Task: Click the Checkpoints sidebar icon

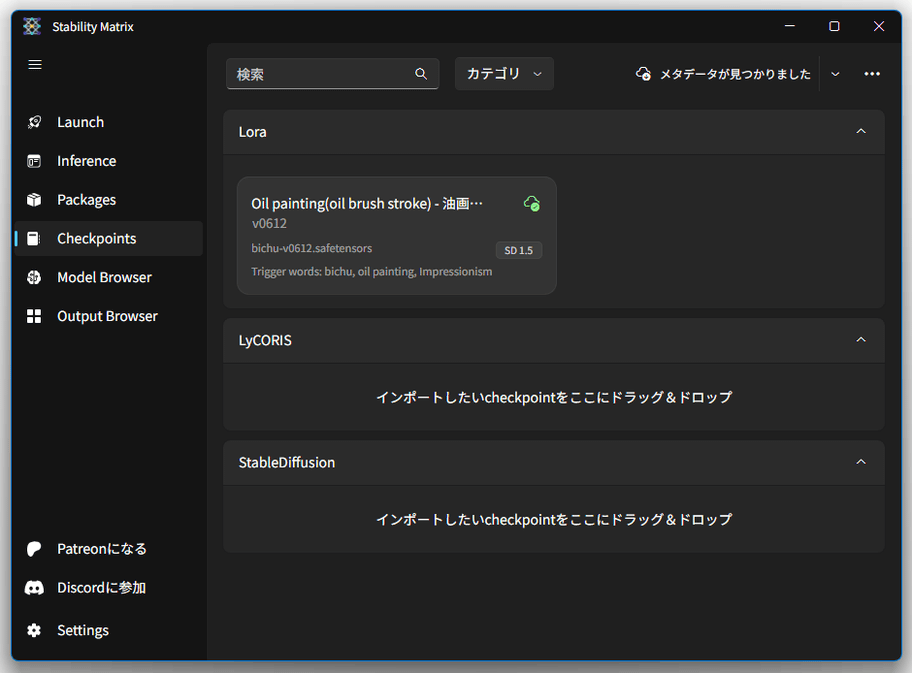Action: [x=34, y=238]
